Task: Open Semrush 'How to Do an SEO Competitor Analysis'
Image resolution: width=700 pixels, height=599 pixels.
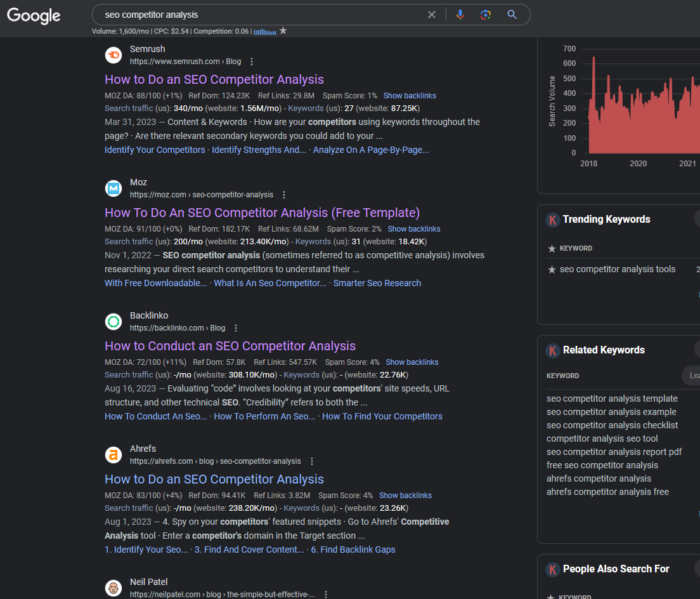Action: coord(214,79)
